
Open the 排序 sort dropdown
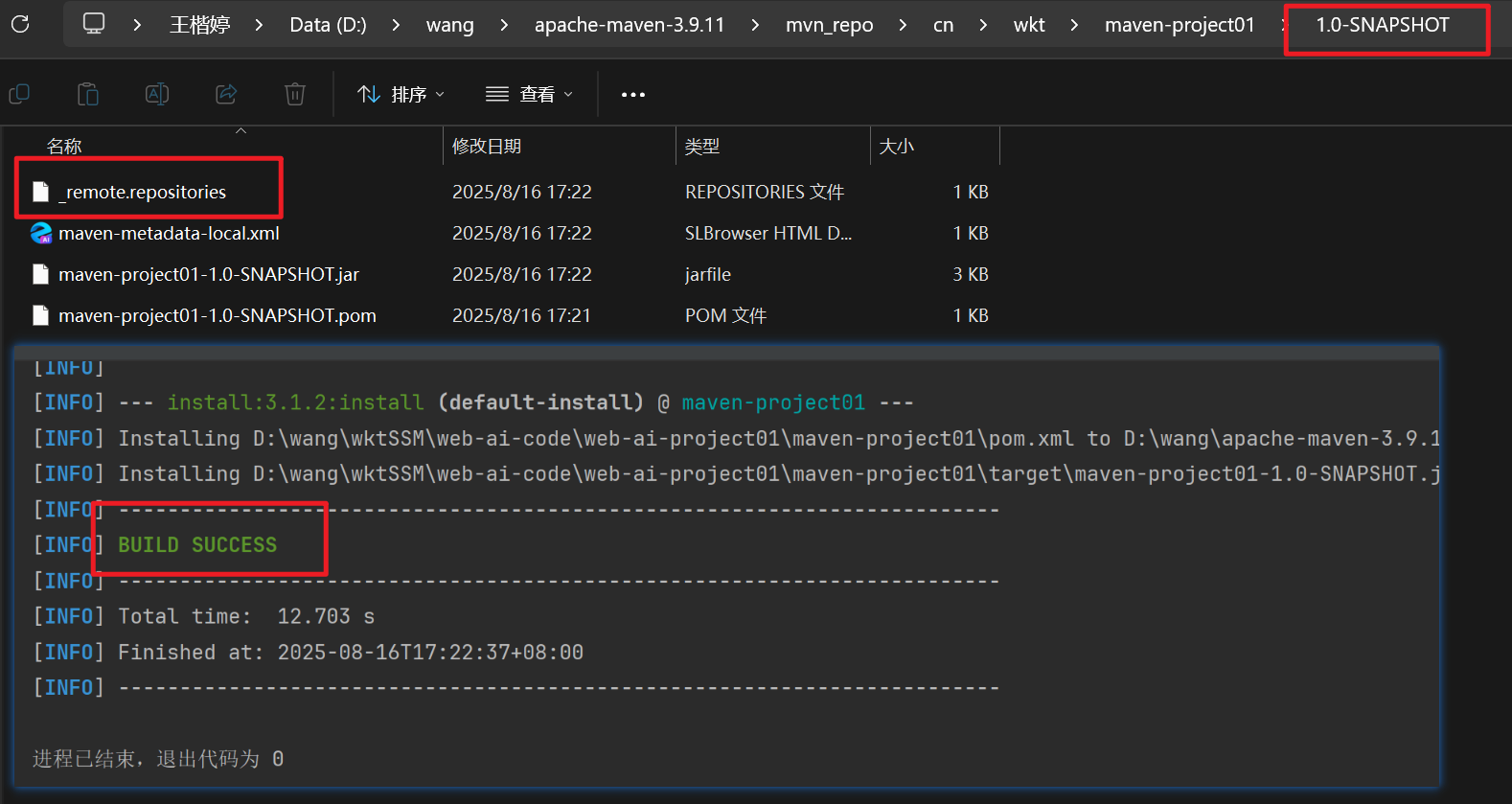(401, 94)
